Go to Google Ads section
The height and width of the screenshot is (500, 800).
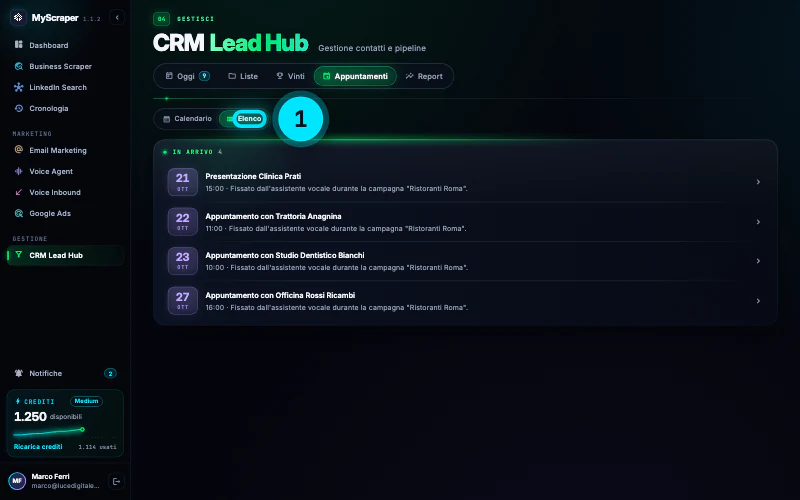pos(65,213)
